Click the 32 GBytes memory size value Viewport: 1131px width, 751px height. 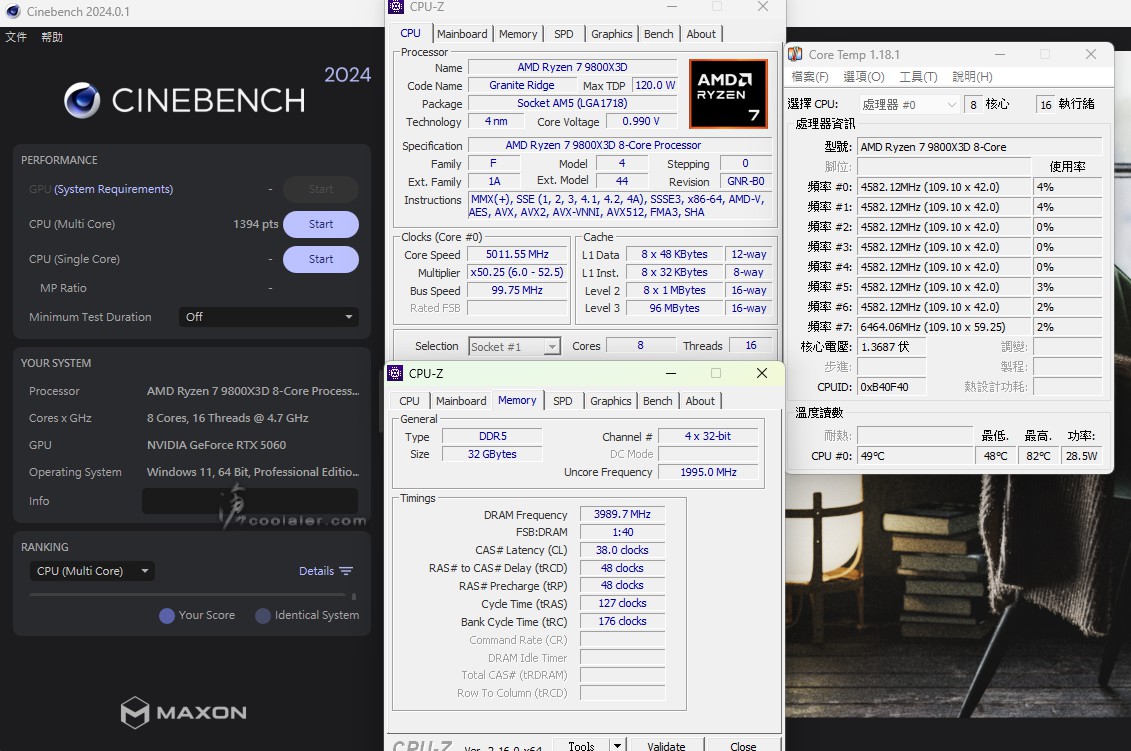[492, 454]
